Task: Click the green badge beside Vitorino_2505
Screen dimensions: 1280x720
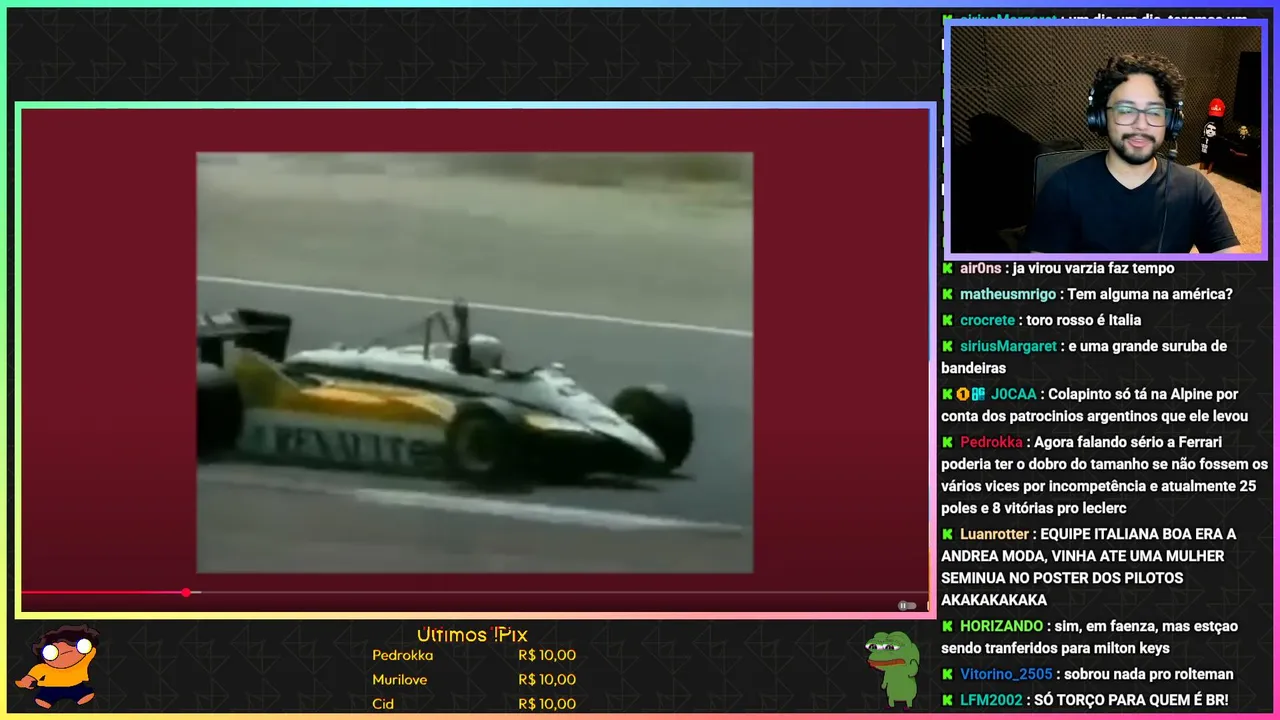Action: tap(947, 674)
